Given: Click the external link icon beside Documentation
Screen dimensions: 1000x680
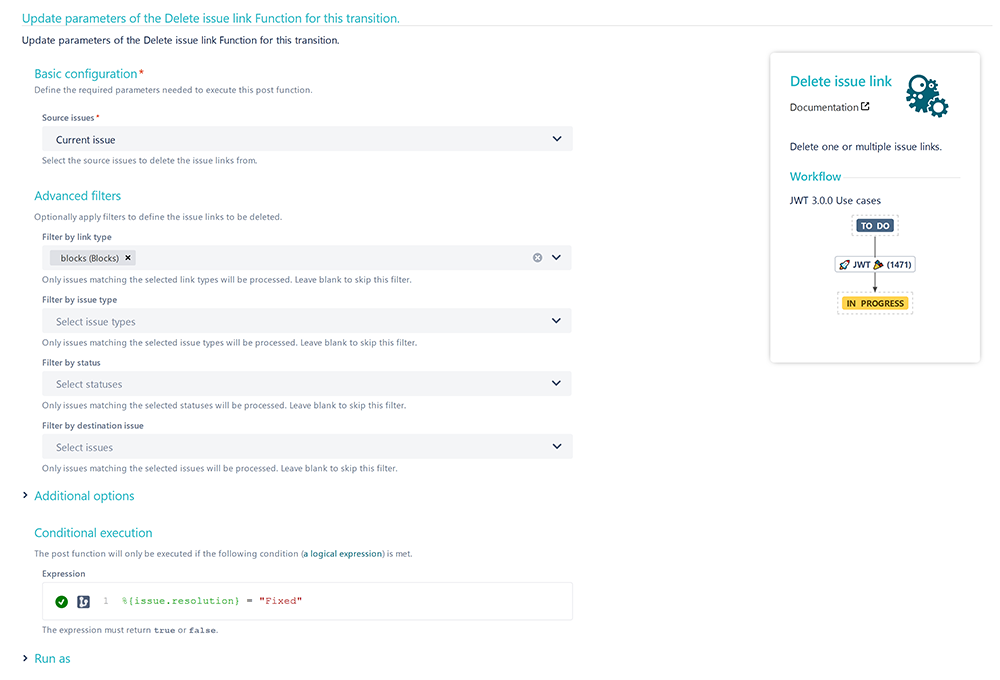Looking at the screenshot, I should coord(865,107).
